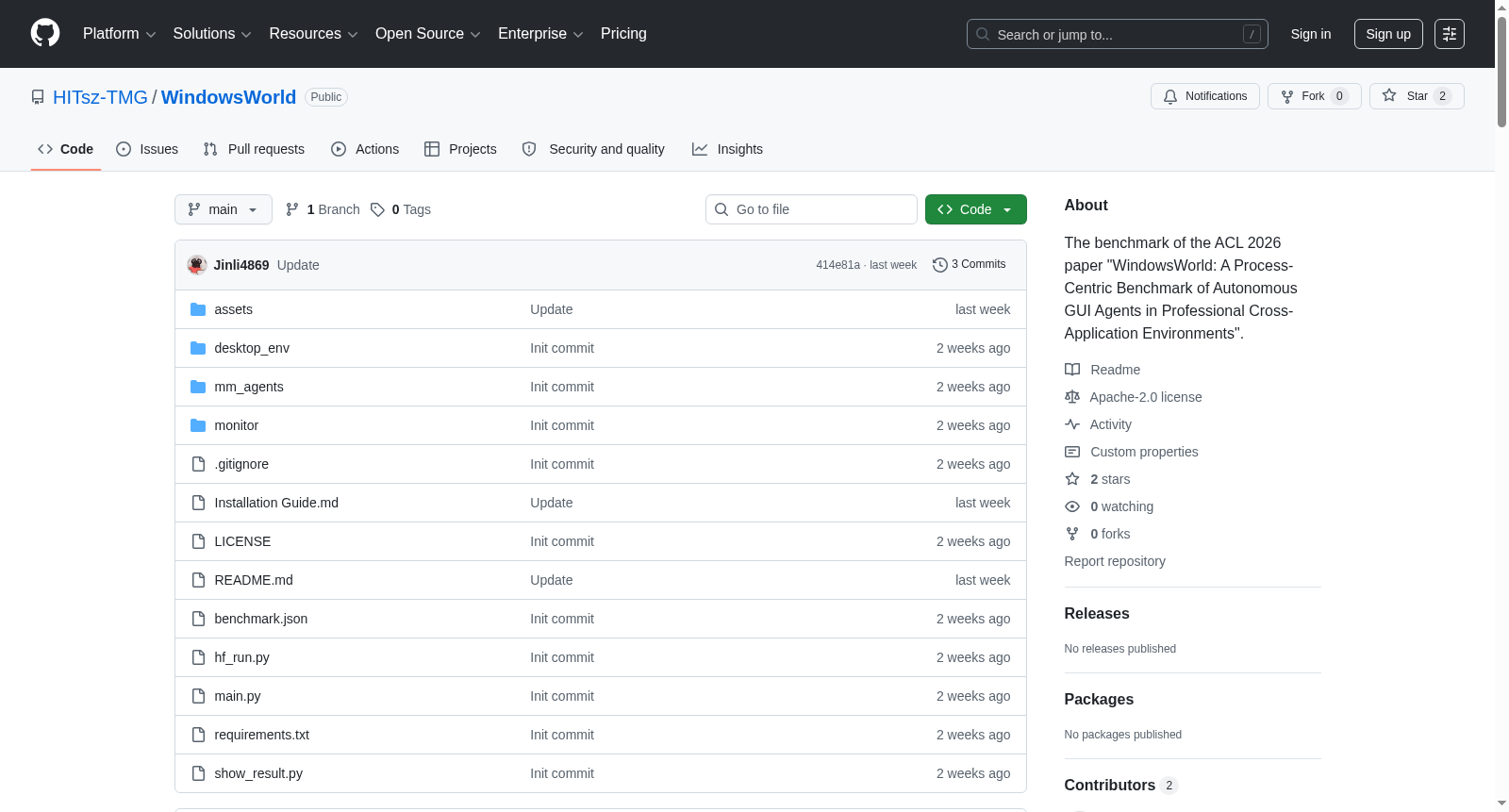The height and width of the screenshot is (812, 1509).
Task: Open the 1 Branch link
Action: (323, 209)
